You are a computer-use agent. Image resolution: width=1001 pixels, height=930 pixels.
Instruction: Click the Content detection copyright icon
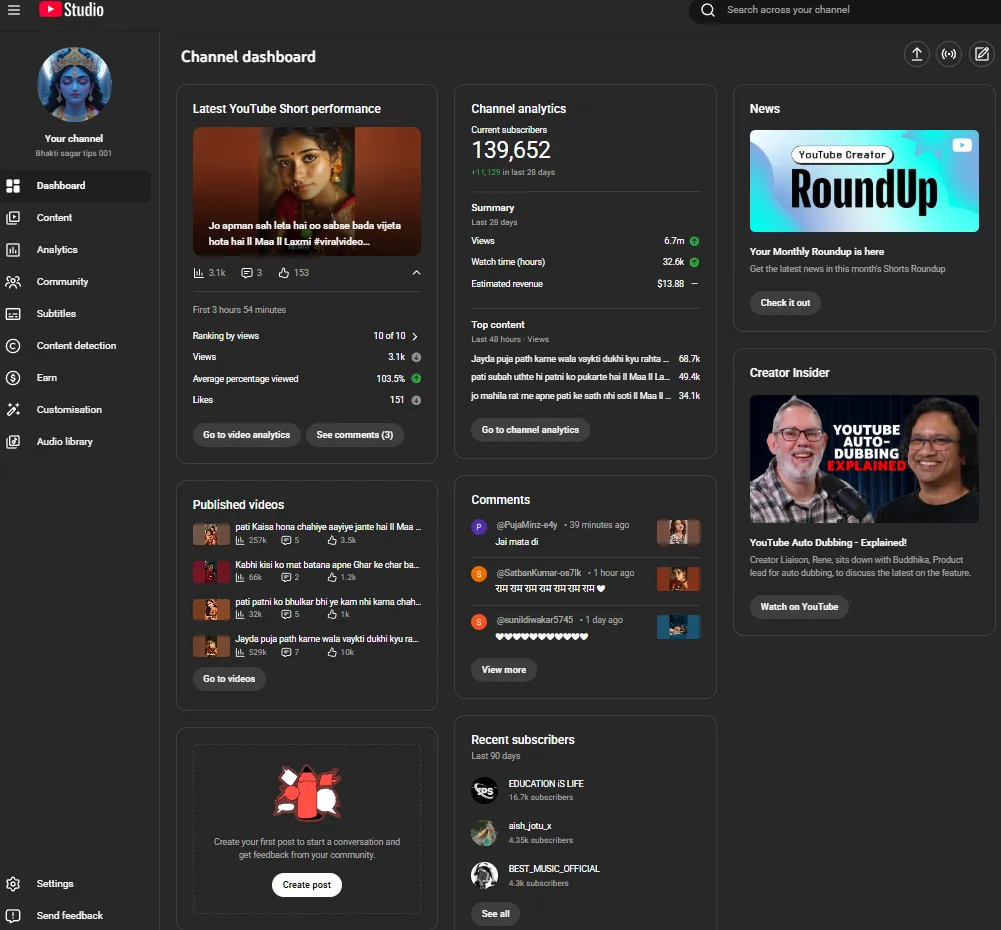pos(13,345)
